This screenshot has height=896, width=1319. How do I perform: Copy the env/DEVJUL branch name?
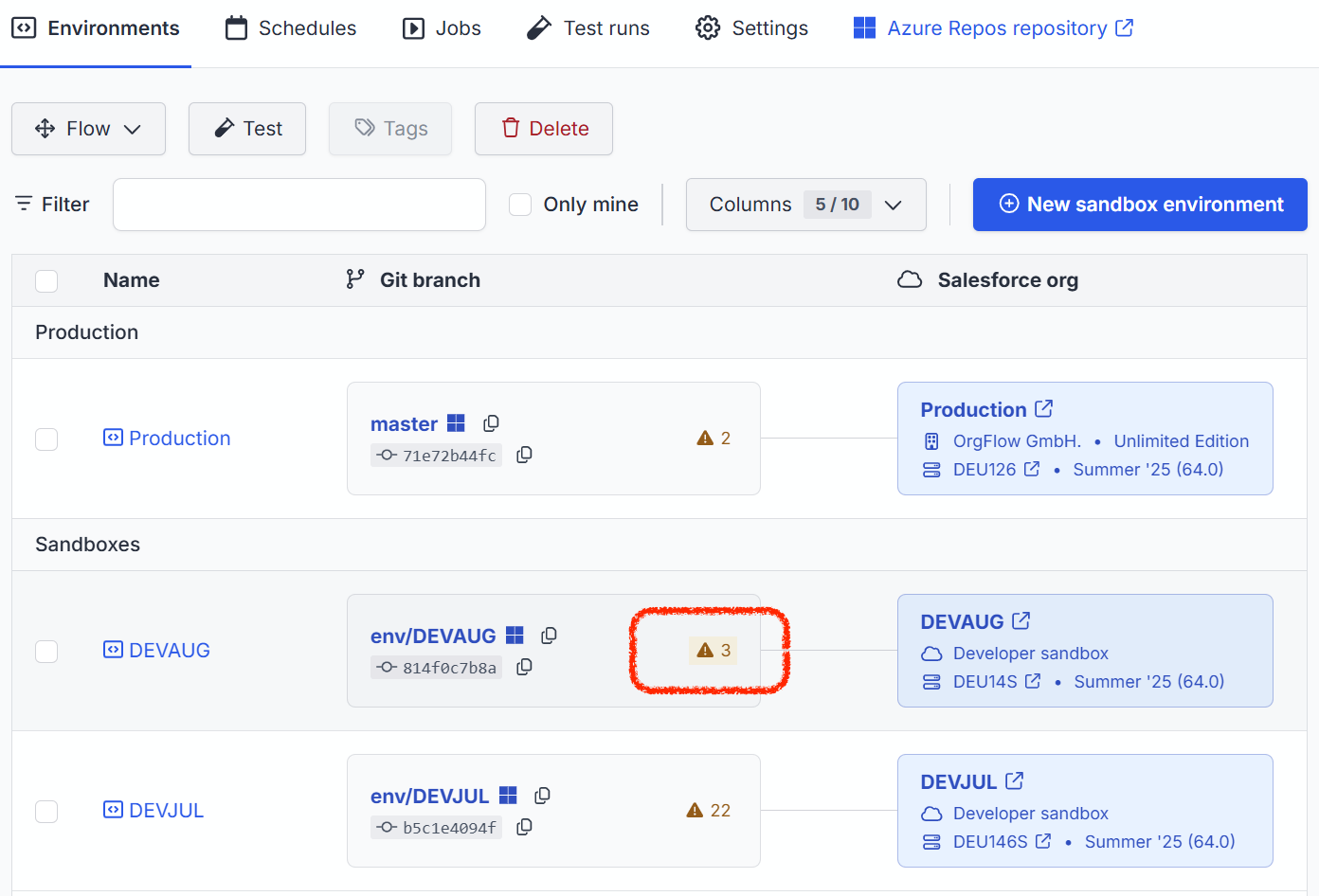click(x=542, y=796)
